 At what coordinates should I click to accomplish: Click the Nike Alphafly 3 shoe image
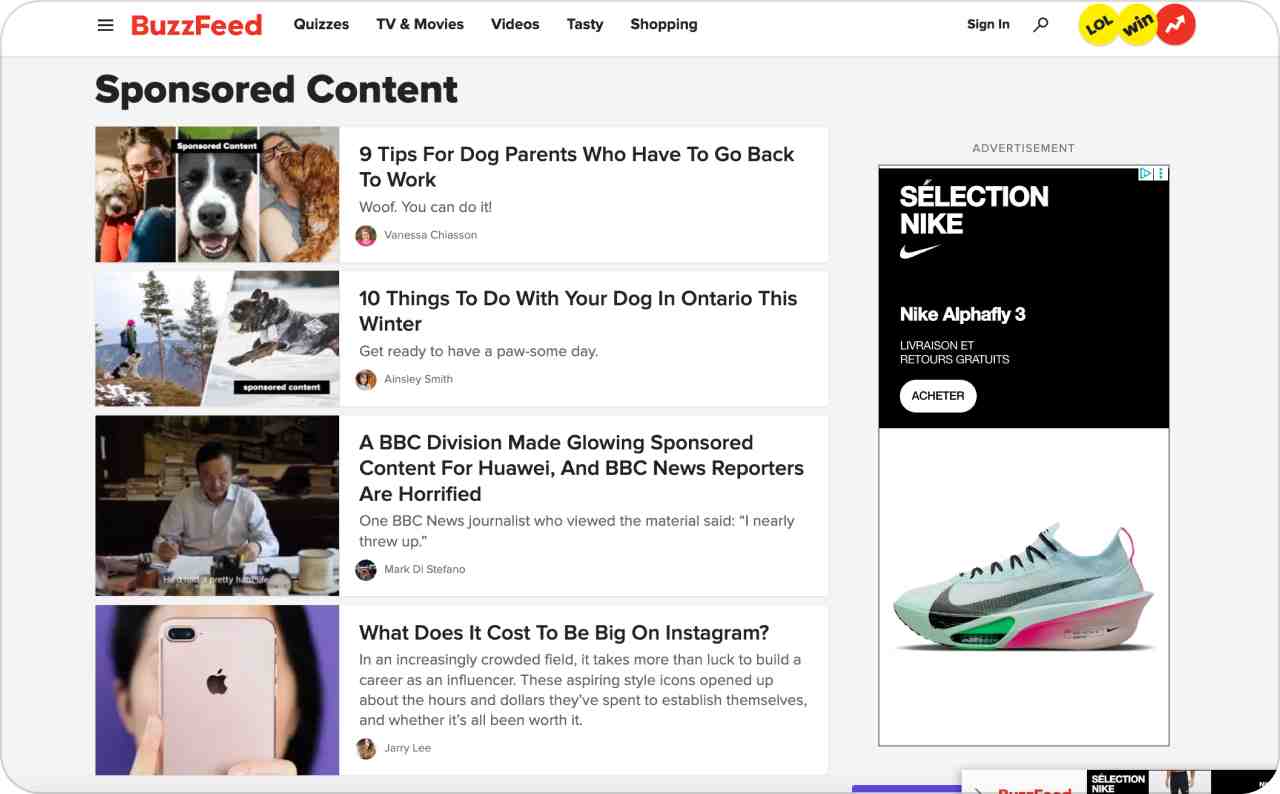[1023, 585]
